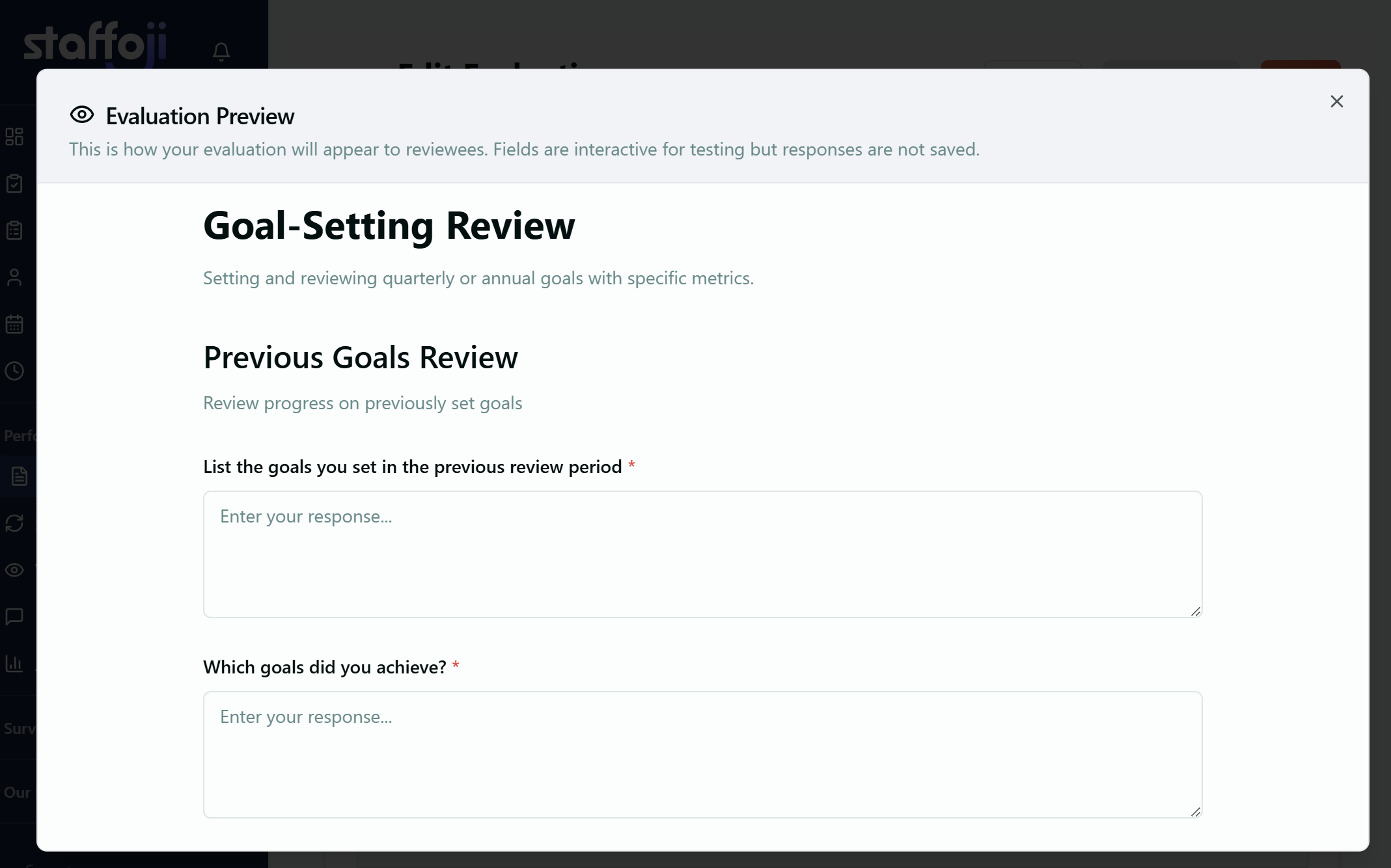Open the chat bubble feedback icon

tap(14, 617)
